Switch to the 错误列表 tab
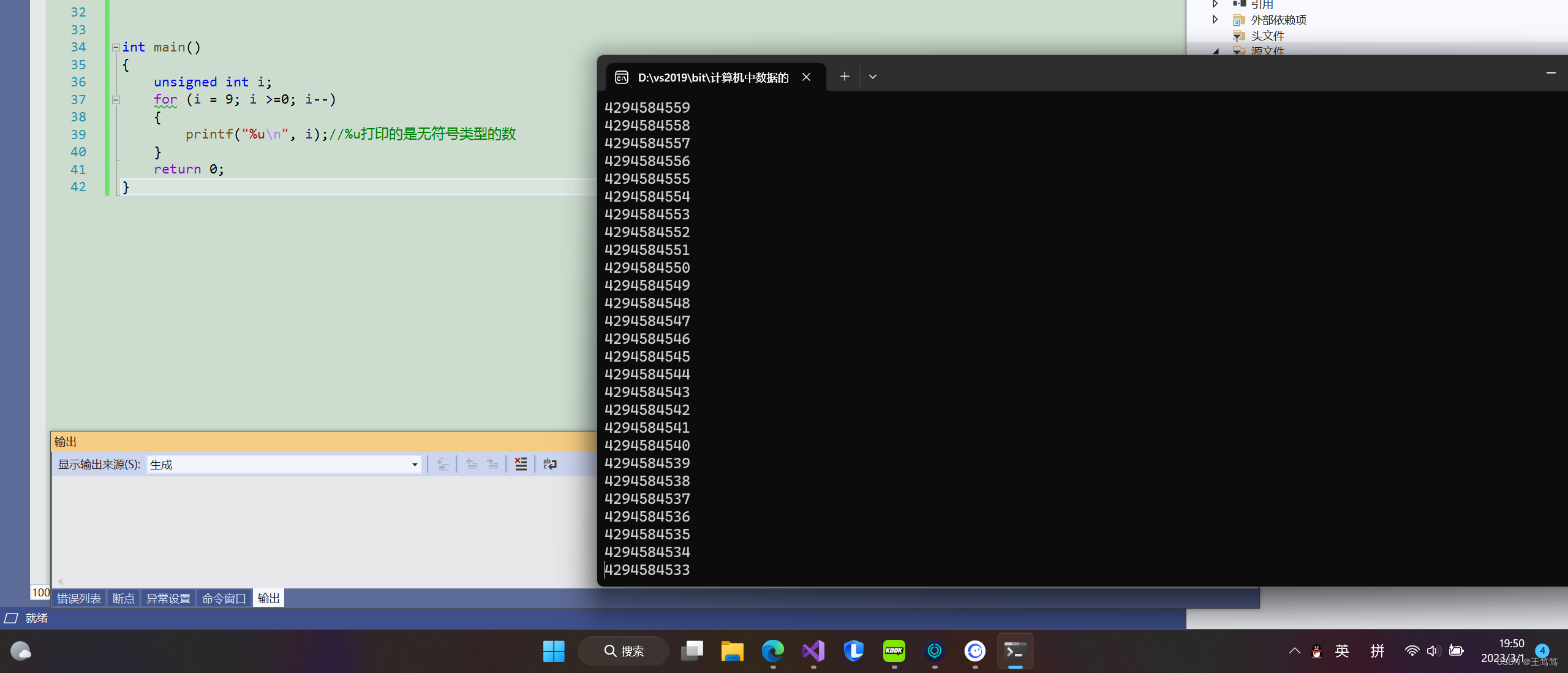Image resolution: width=1568 pixels, height=673 pixels. coord(79,598)
